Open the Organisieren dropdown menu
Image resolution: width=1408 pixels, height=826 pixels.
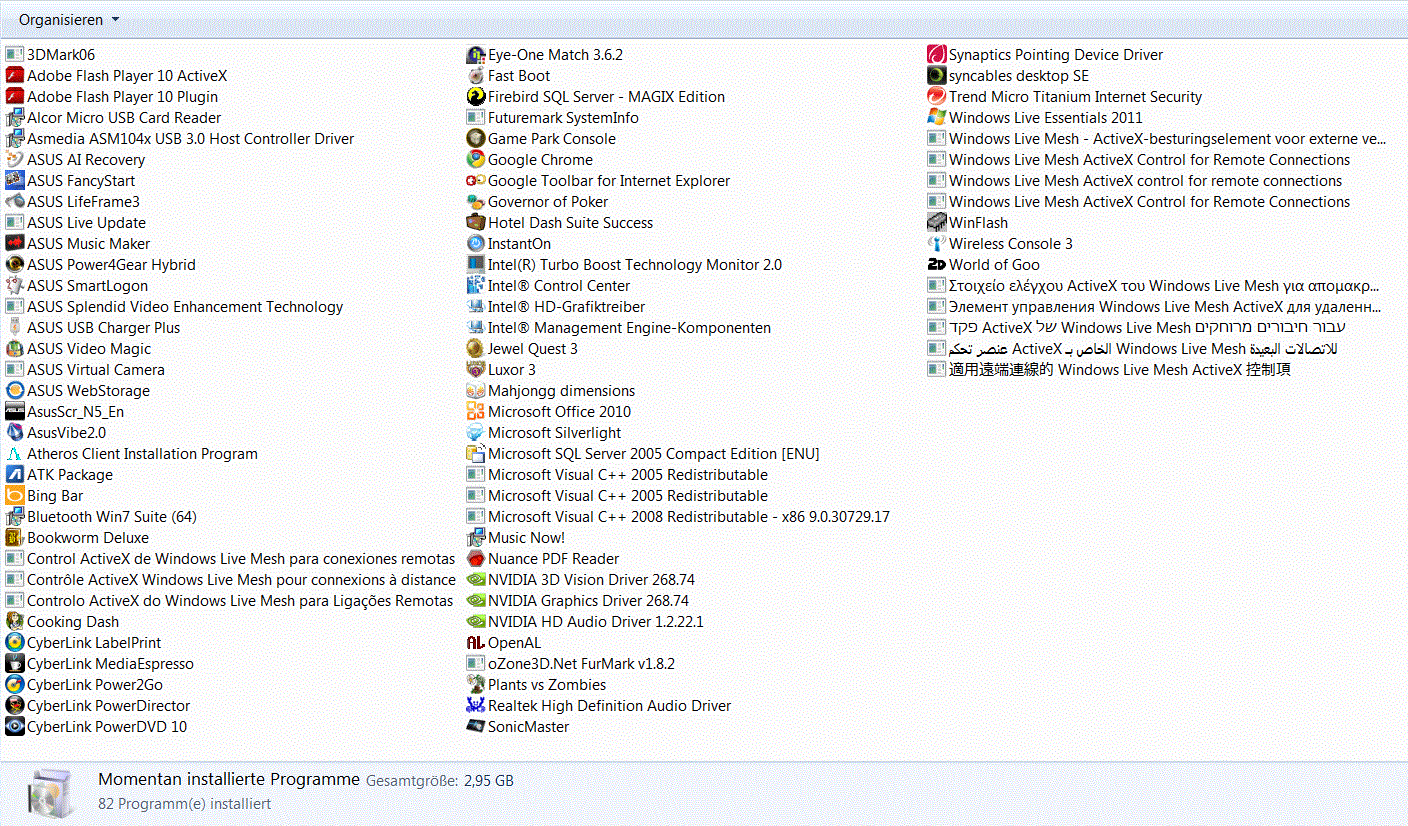pos(68,20)
